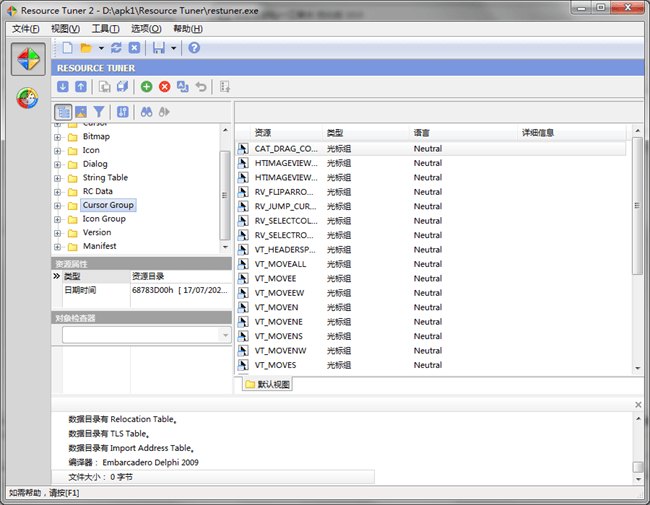Open the 工具(T) menu
The height and width of the screenshot is (505, 650).
[106, 28]
